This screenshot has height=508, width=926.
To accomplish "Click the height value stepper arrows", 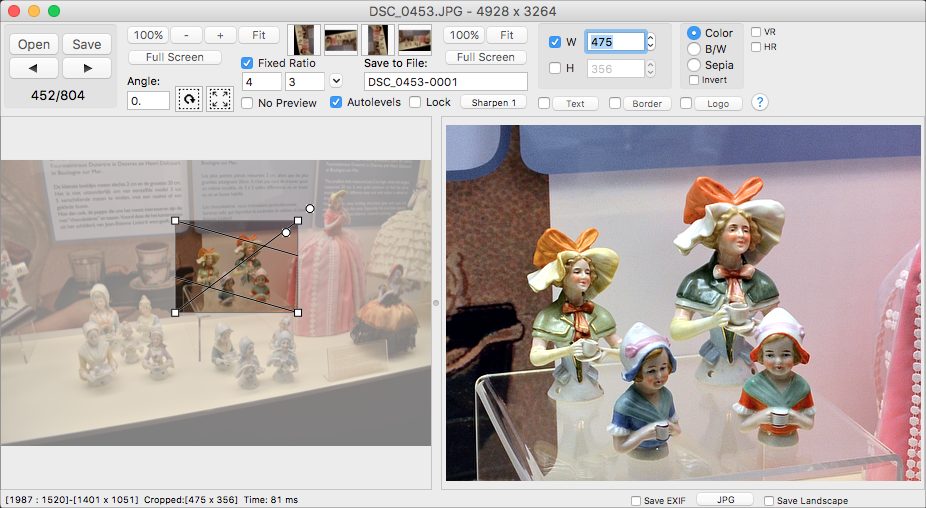I will [x=650, y=69].
